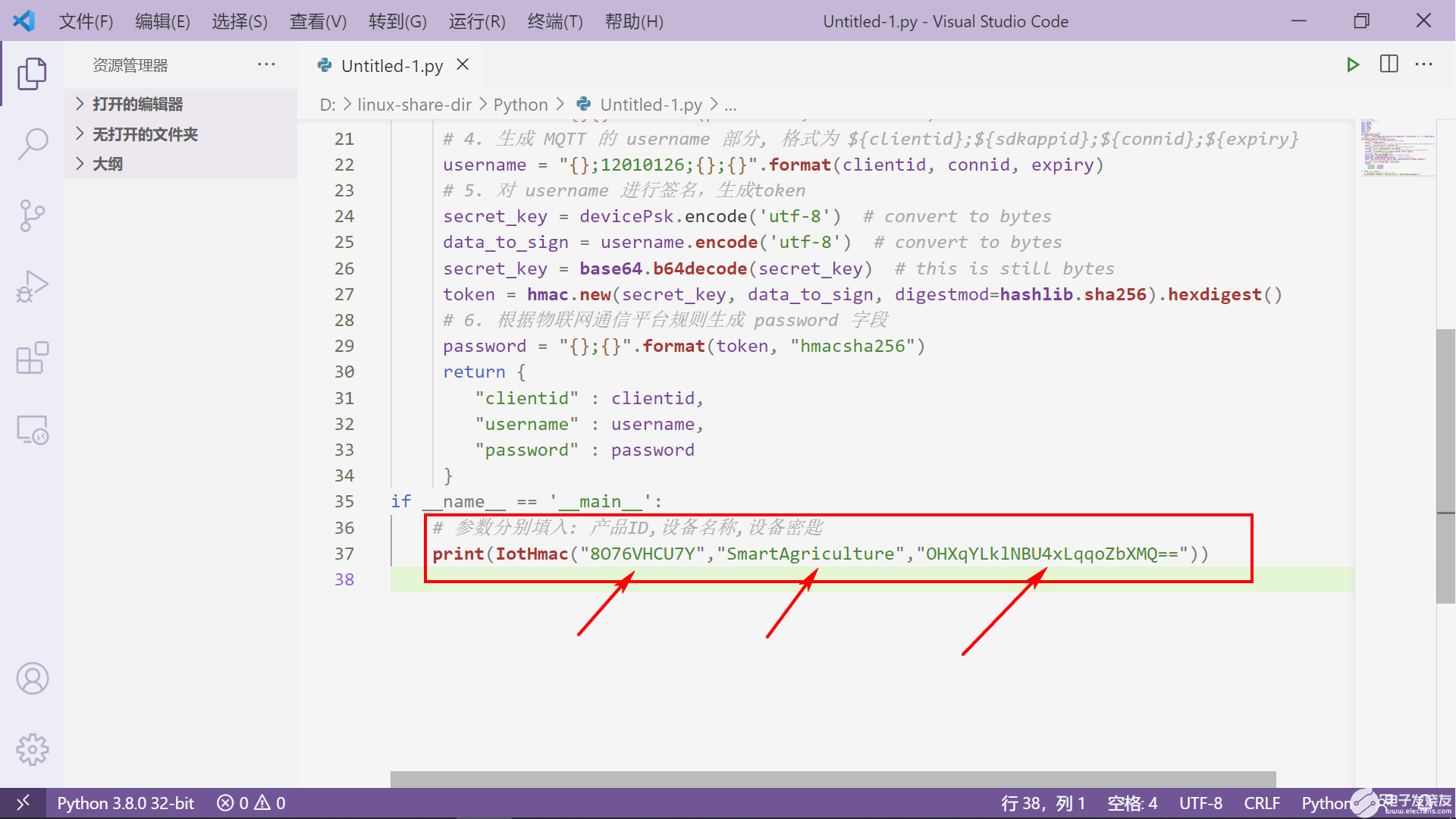Viewport: 1456px width, 819px height.
Task: Click the 'return {' line
Action: pyautogui.click(x=485, y=372)
